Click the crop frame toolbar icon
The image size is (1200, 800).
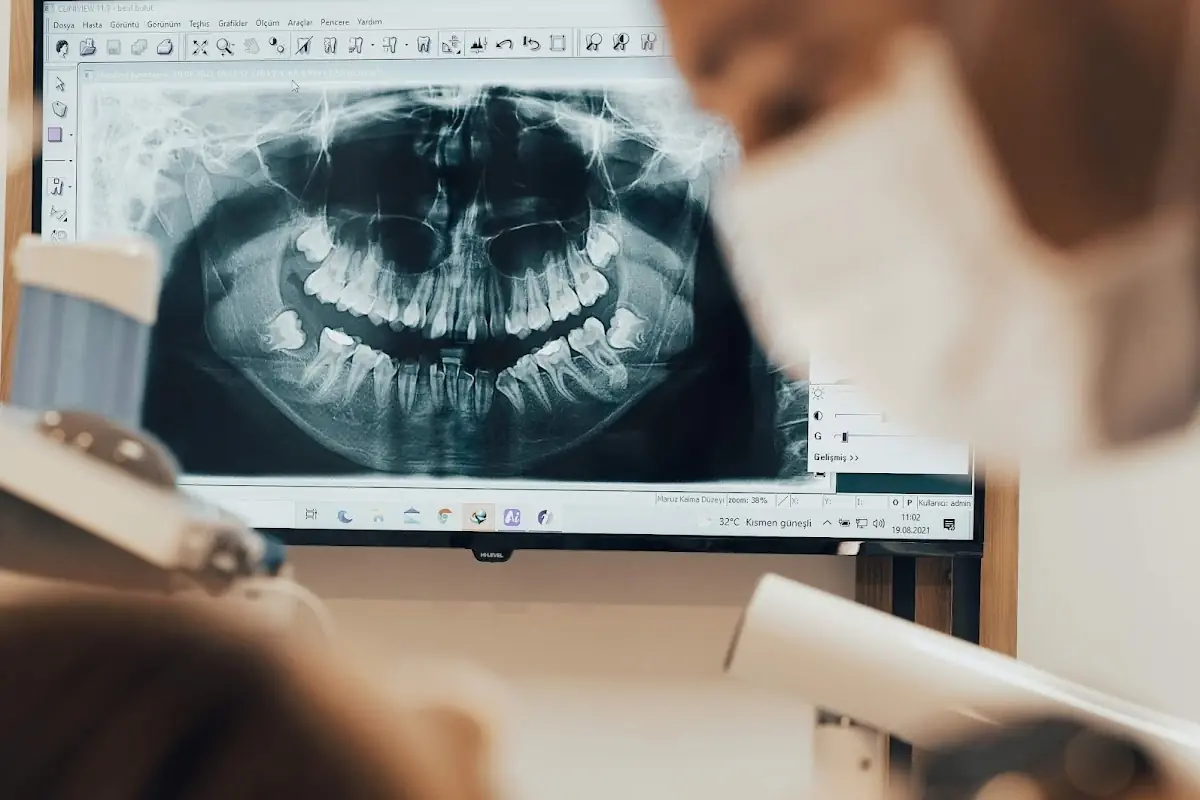tap(558, 44)
